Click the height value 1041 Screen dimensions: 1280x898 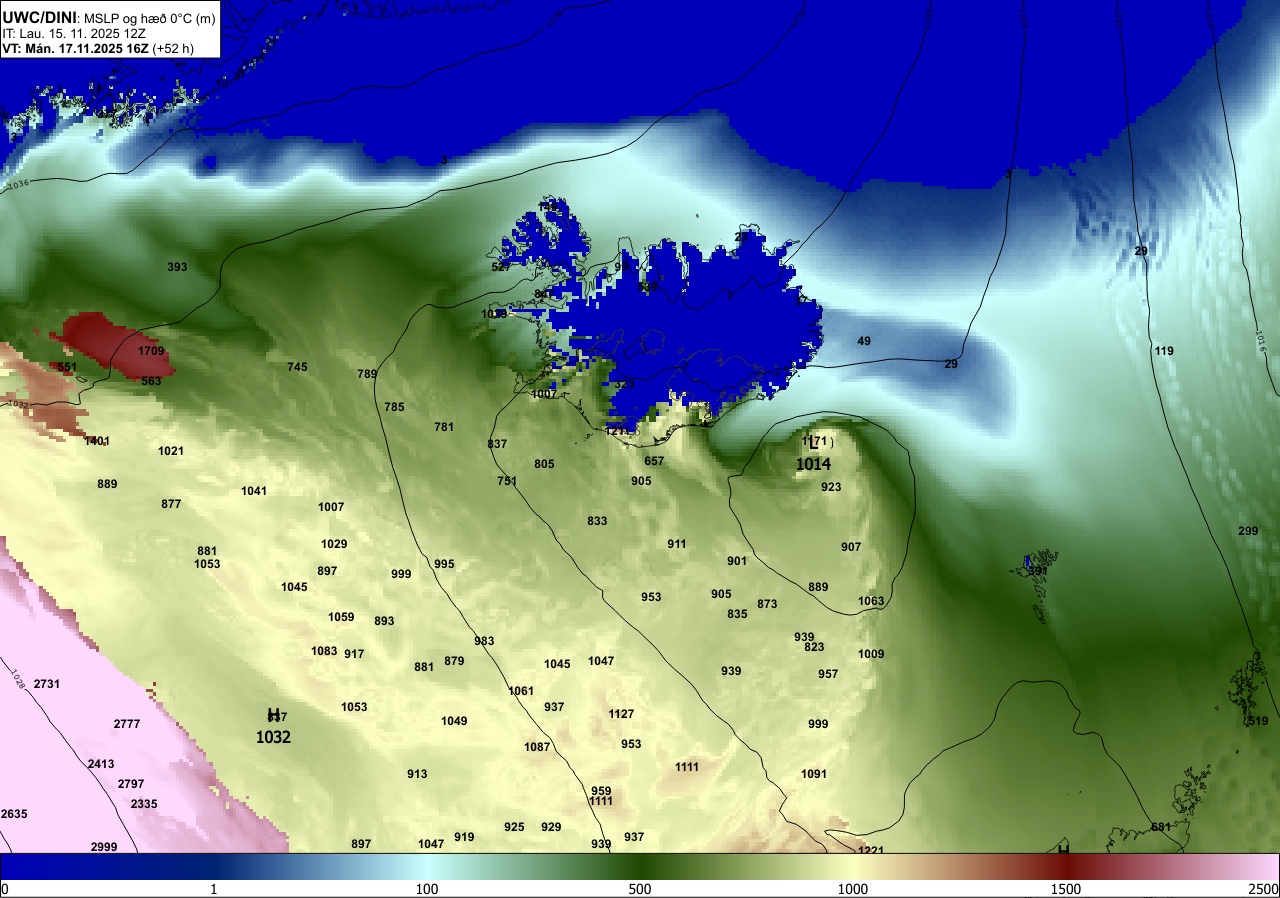[254, 491]
